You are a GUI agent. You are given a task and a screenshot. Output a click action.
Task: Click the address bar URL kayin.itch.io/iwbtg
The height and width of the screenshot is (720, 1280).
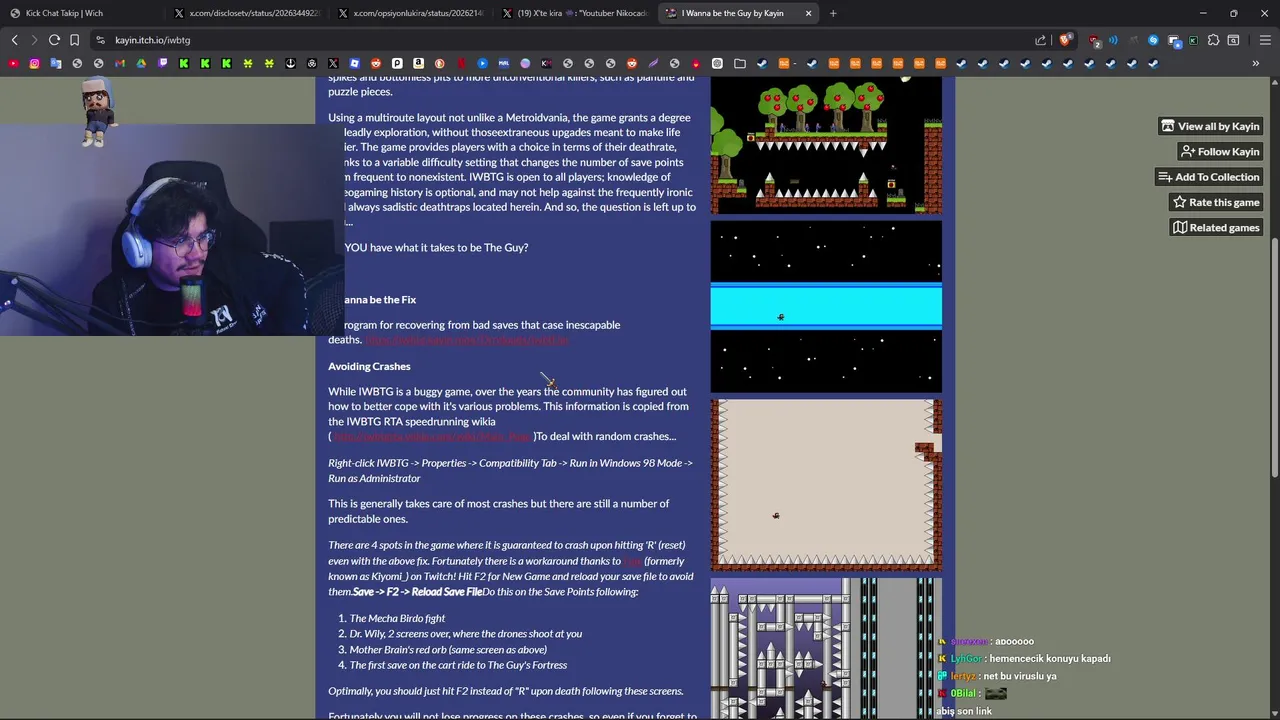pyautogui.click(x=152, y=40)
